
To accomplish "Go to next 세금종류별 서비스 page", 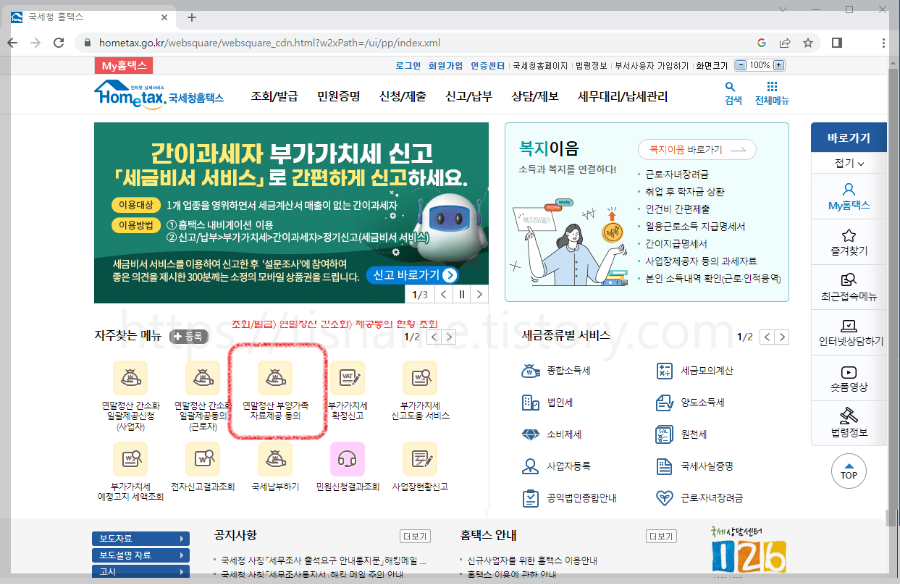I will 782,337.
